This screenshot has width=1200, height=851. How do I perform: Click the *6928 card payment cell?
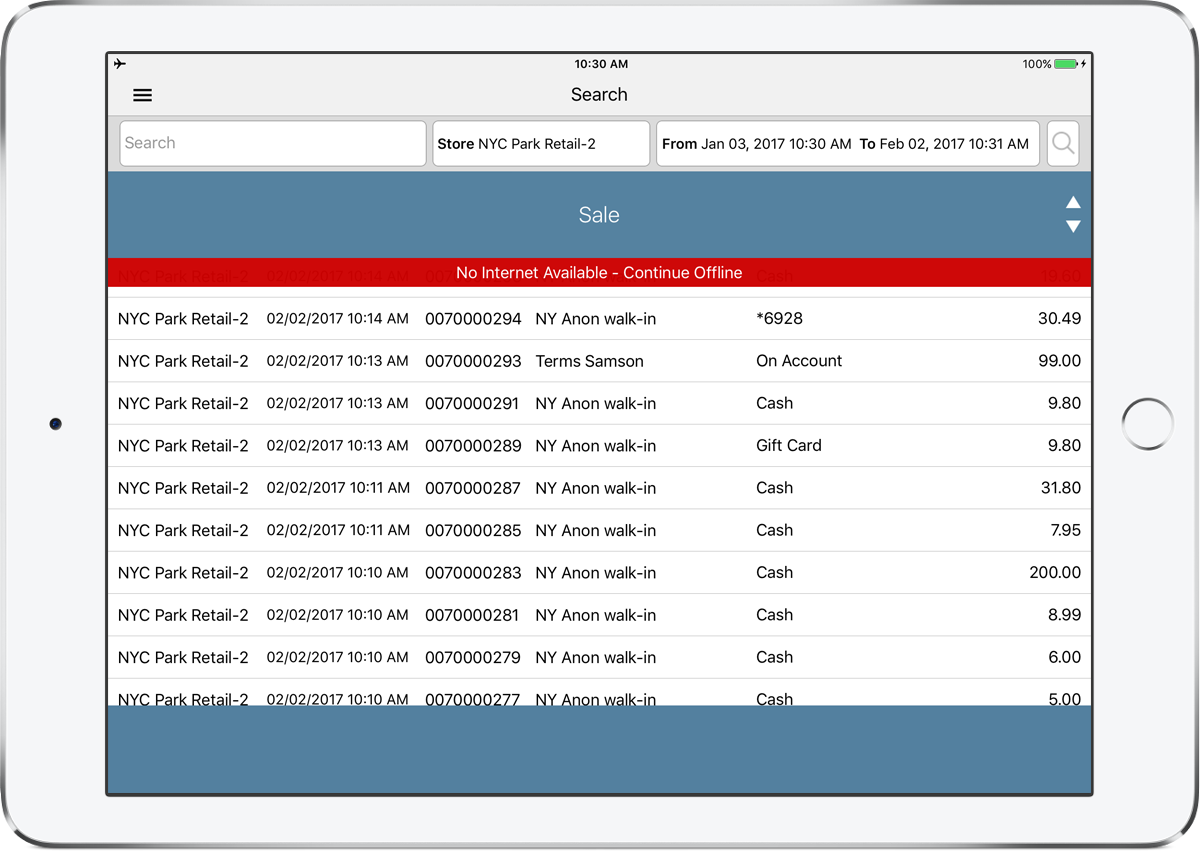(780, 319)
